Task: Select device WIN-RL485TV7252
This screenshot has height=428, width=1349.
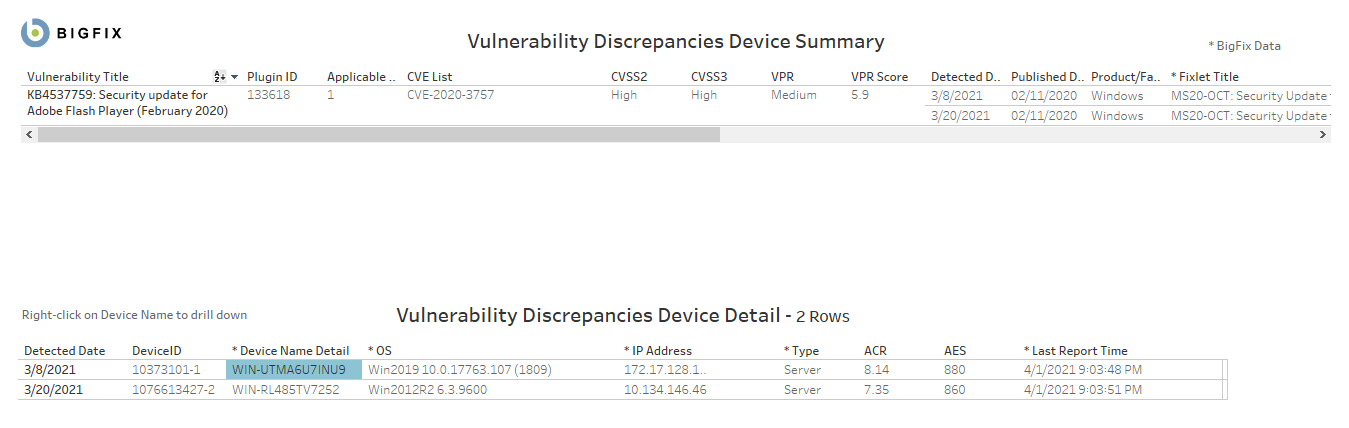Action: point(286,390)
